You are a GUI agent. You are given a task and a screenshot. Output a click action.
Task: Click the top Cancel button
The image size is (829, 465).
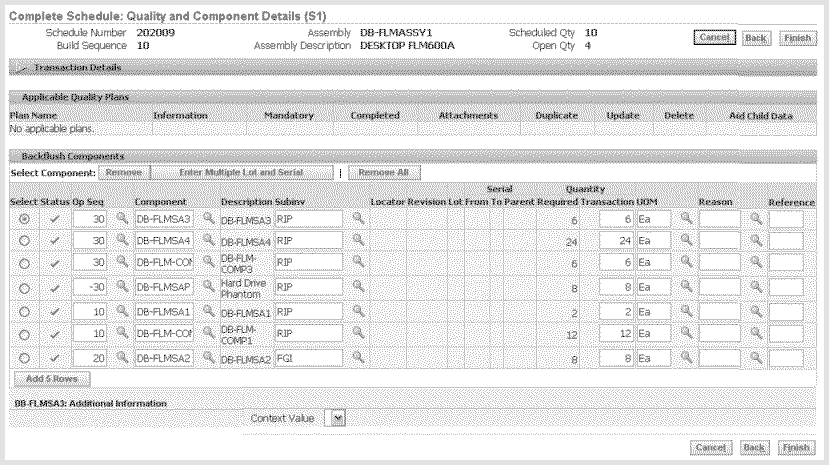[714, 37]
